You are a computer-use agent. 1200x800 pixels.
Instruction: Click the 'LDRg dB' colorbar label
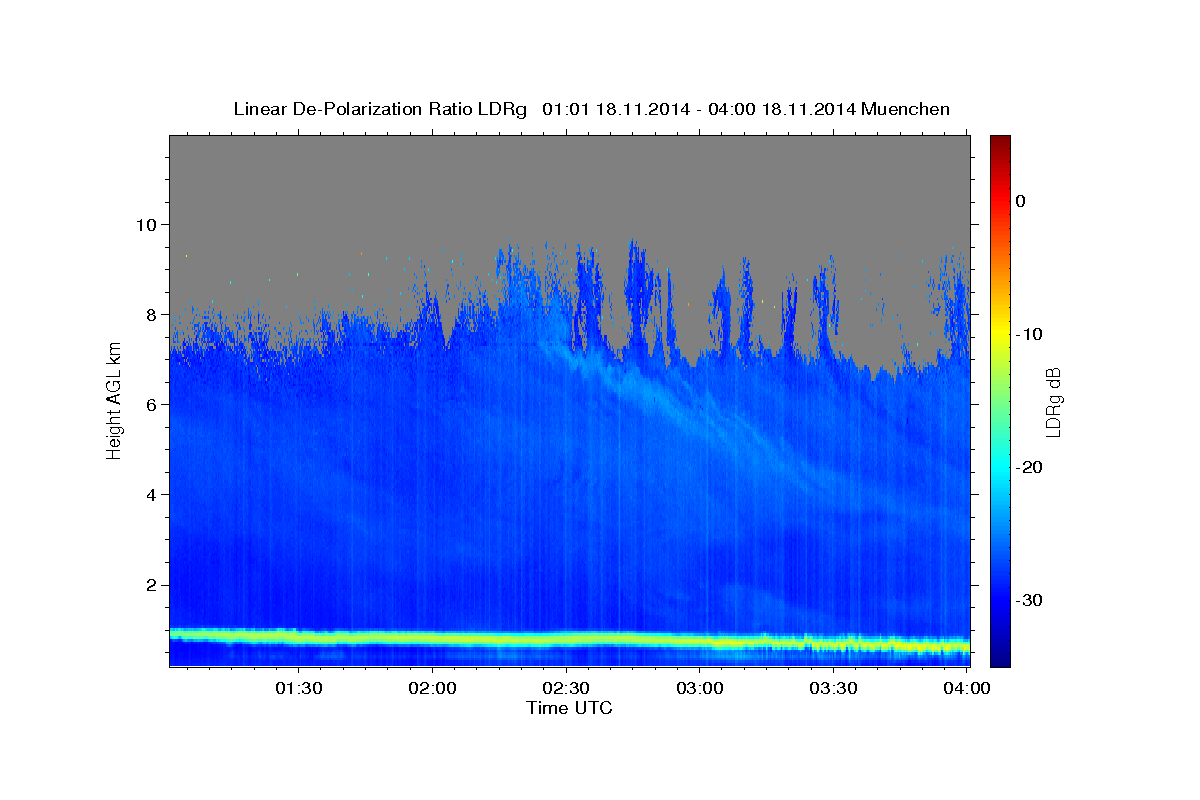click(x=1053, y=401)
